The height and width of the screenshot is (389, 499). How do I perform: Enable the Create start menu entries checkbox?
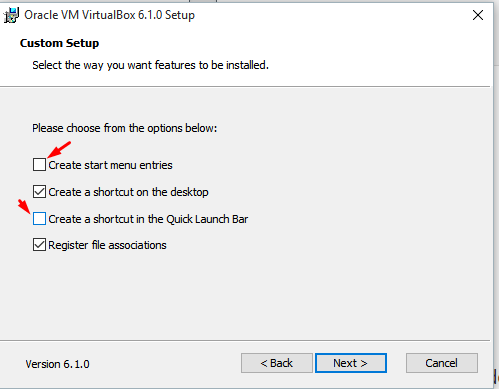coord(39,164)
